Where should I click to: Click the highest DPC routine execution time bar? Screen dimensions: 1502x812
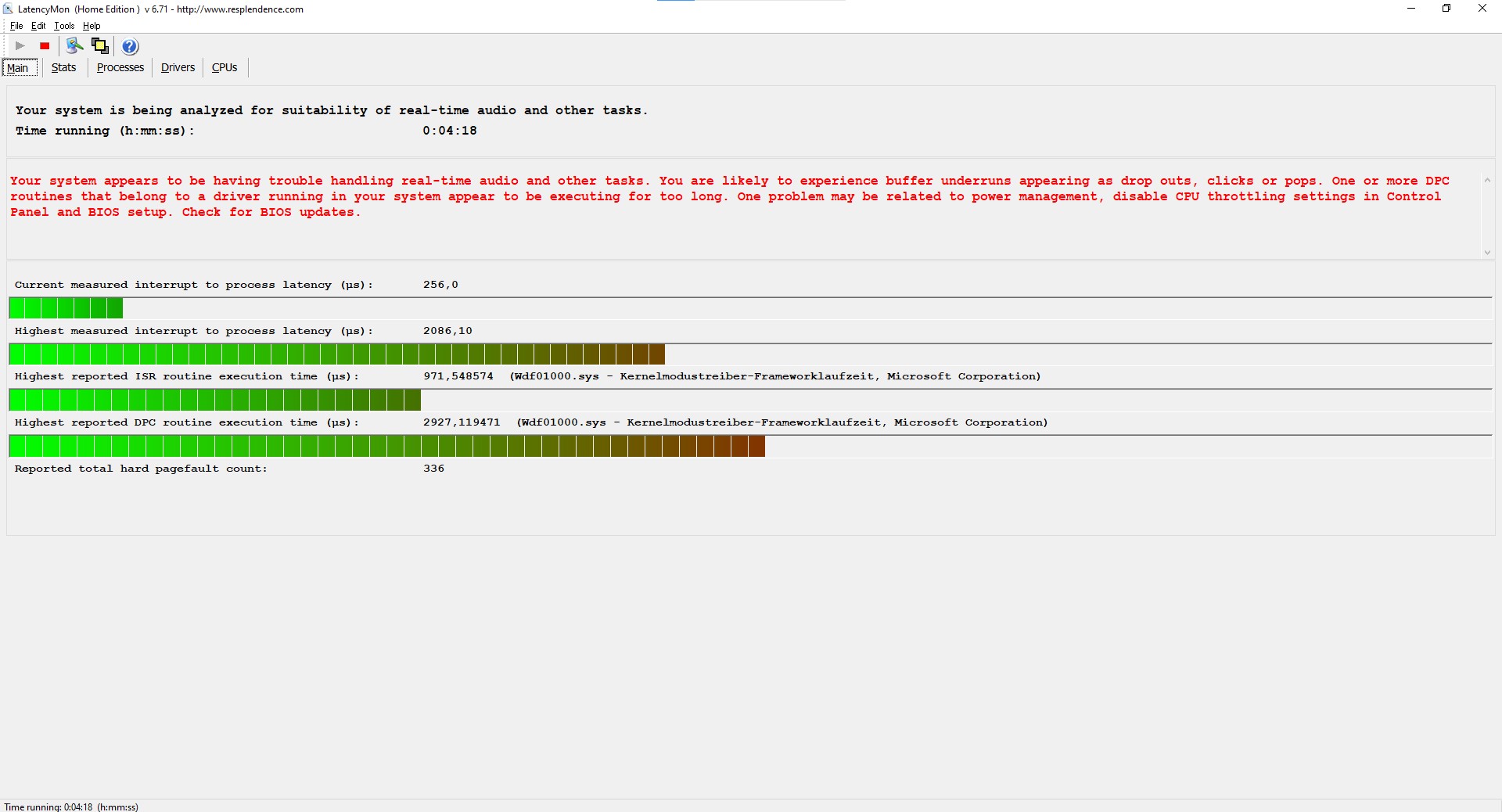coord(386,447)
